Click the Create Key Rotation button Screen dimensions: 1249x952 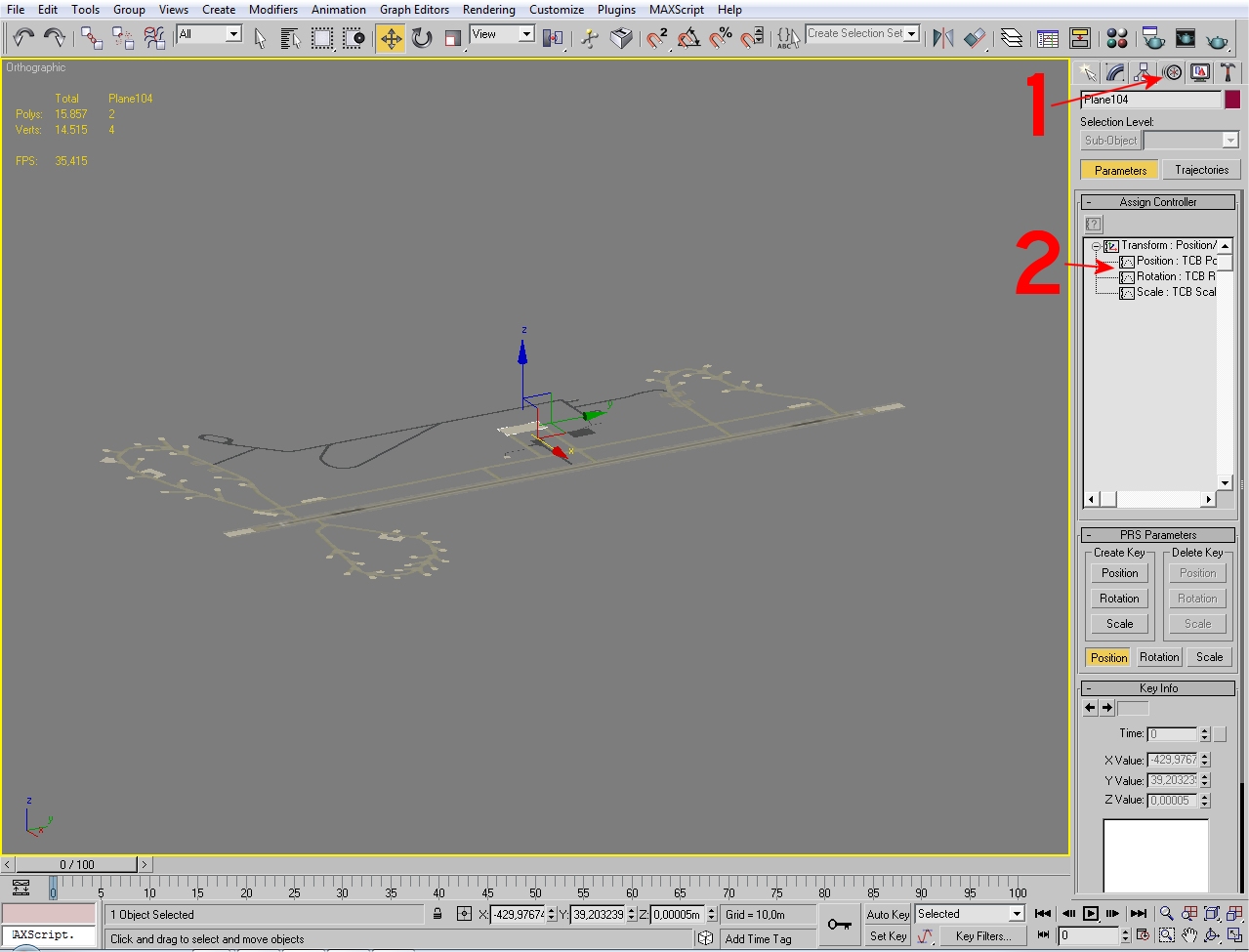[x=1119, y=599]
